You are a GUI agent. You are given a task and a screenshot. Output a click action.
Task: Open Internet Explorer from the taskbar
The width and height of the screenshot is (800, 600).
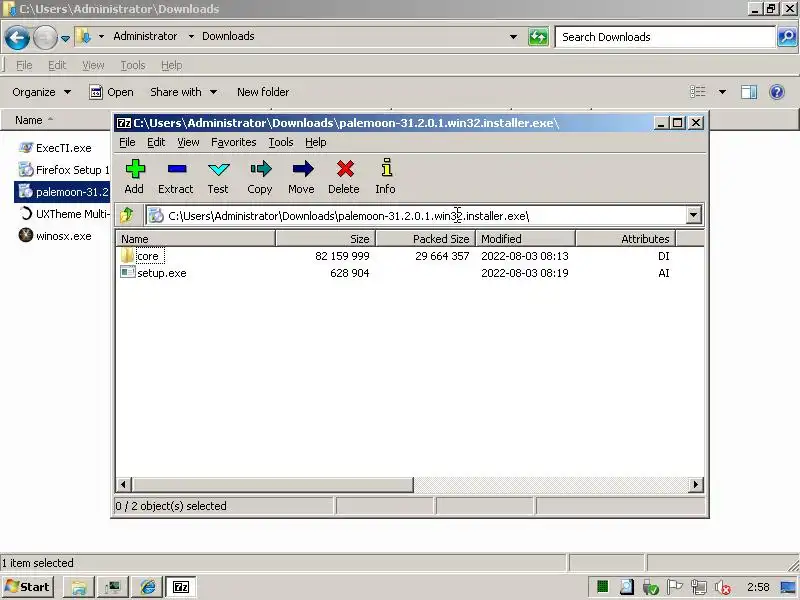148,587
